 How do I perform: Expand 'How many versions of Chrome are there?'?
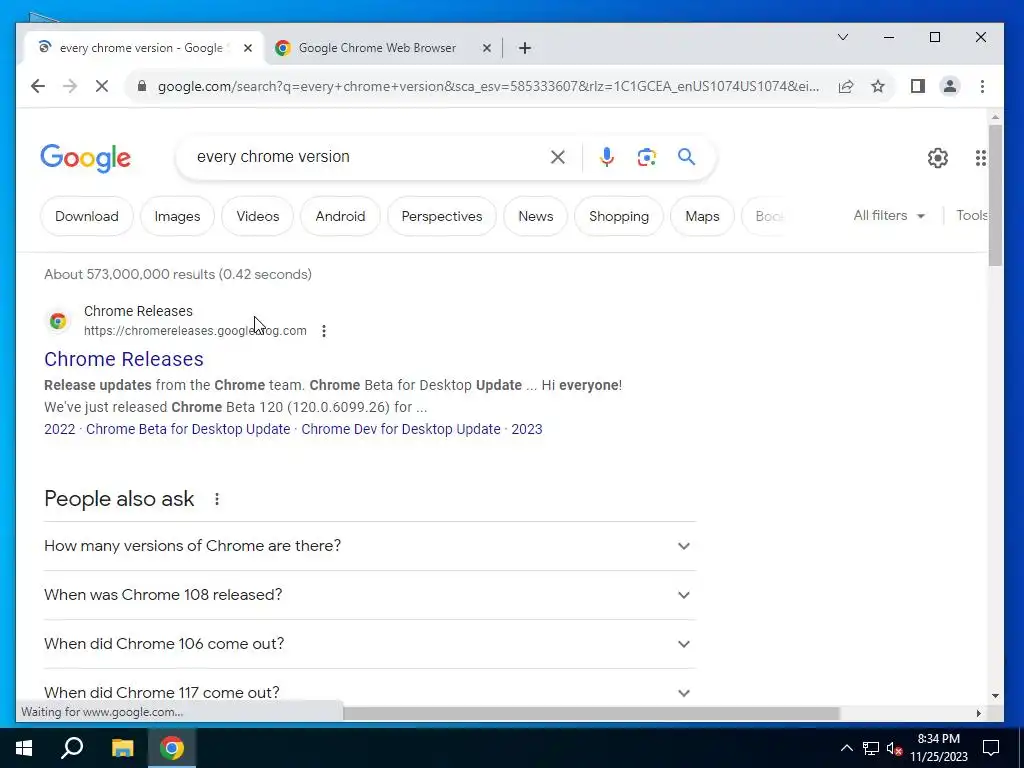[370, 546]
